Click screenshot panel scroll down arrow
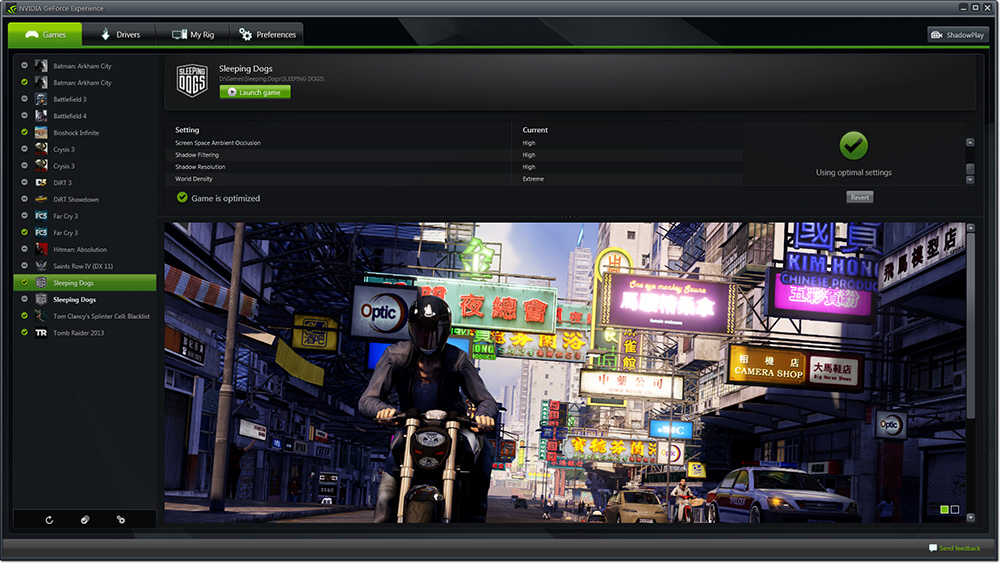Viewport: 1000px width, 563px height. [x=971, y=518]
